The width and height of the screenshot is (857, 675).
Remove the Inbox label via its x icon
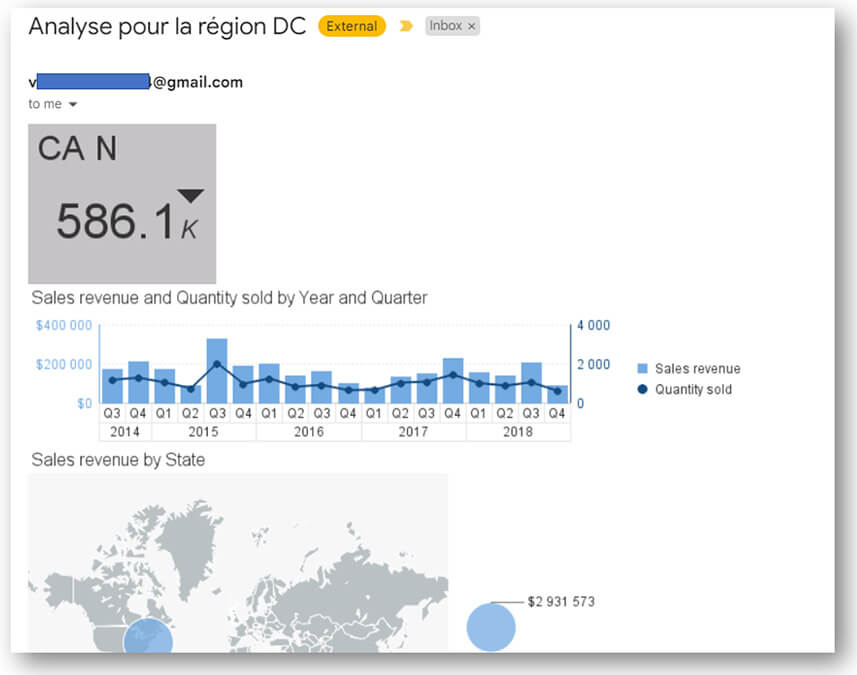point(473,26)
